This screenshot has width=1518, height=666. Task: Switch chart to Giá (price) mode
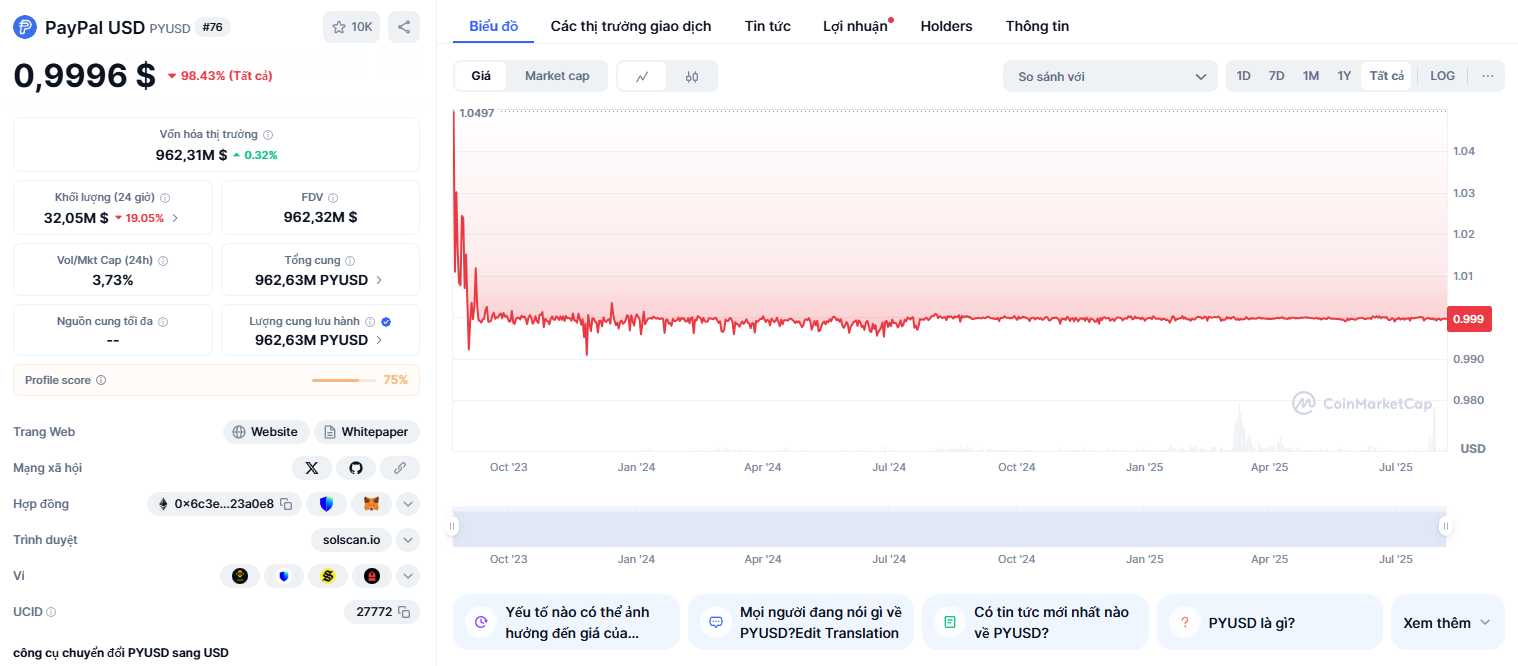click(481, 76)
